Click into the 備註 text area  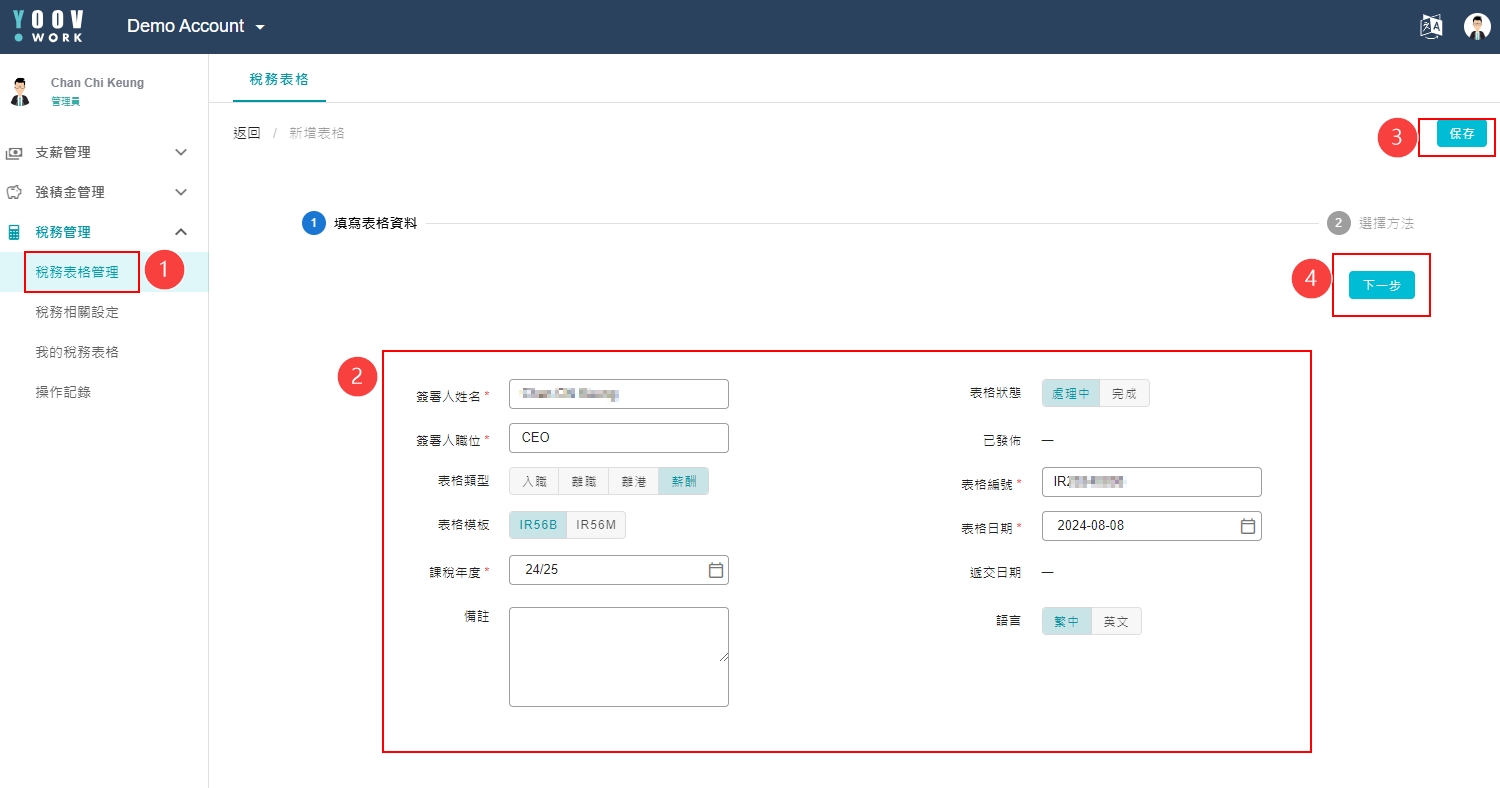point(618,656)
